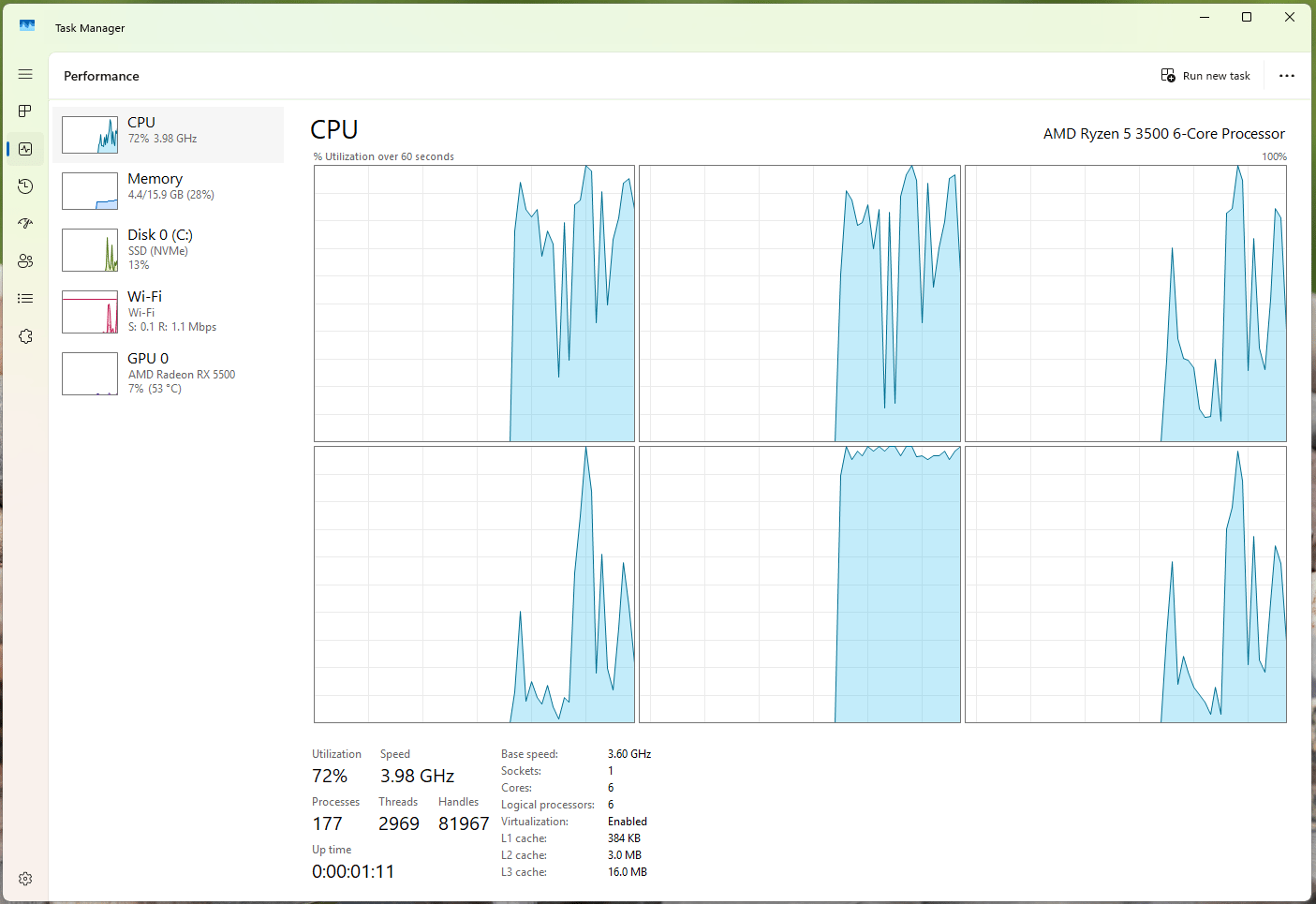The image size is (1316, 904).
Task: Open the navigation hamburger menu
Action: [x=25, y=74]
